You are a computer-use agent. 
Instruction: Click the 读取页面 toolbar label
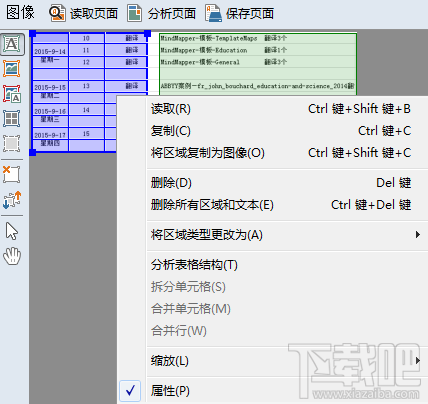coord(94,14)
